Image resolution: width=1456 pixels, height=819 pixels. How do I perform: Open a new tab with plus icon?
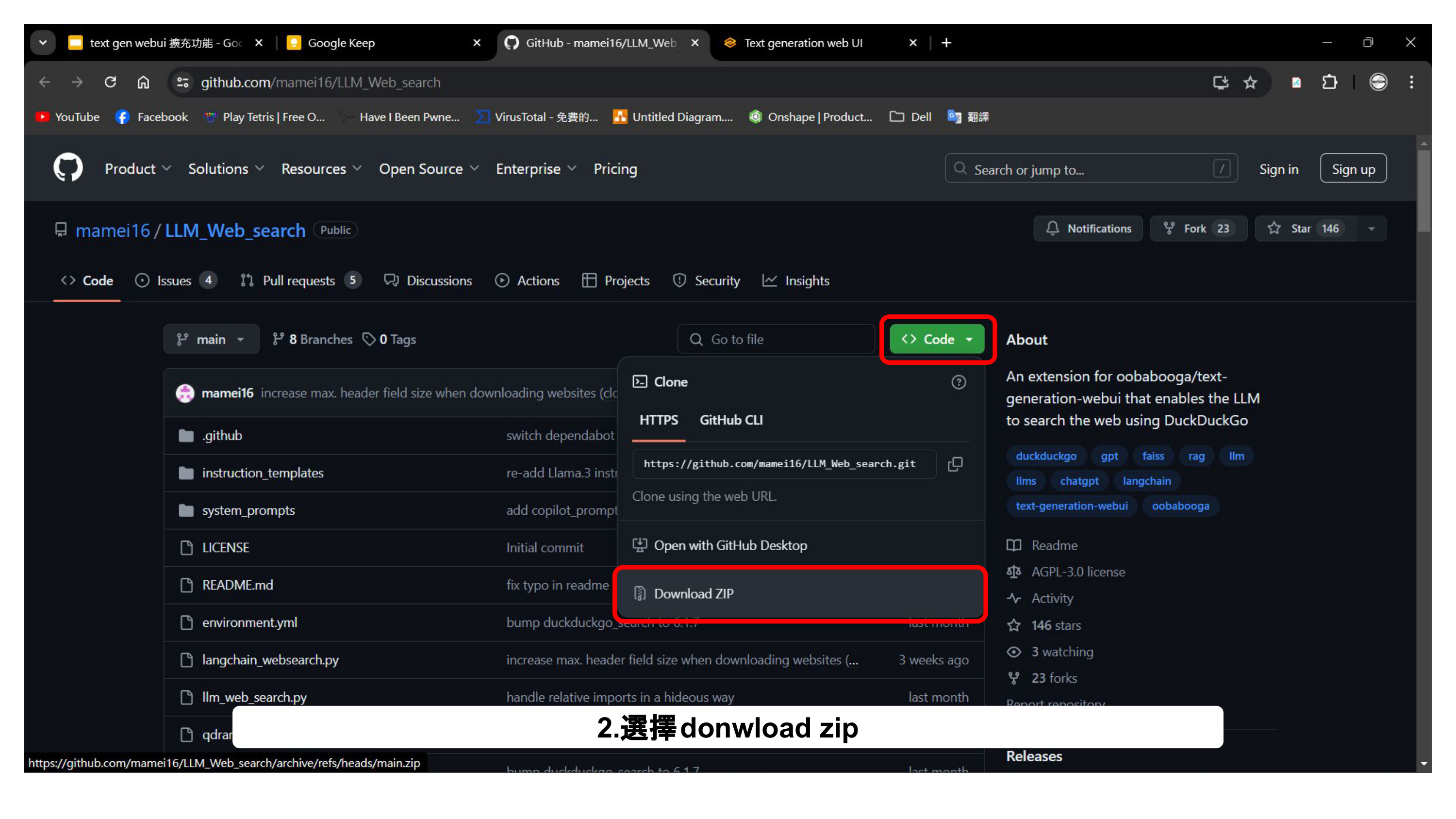947,43
